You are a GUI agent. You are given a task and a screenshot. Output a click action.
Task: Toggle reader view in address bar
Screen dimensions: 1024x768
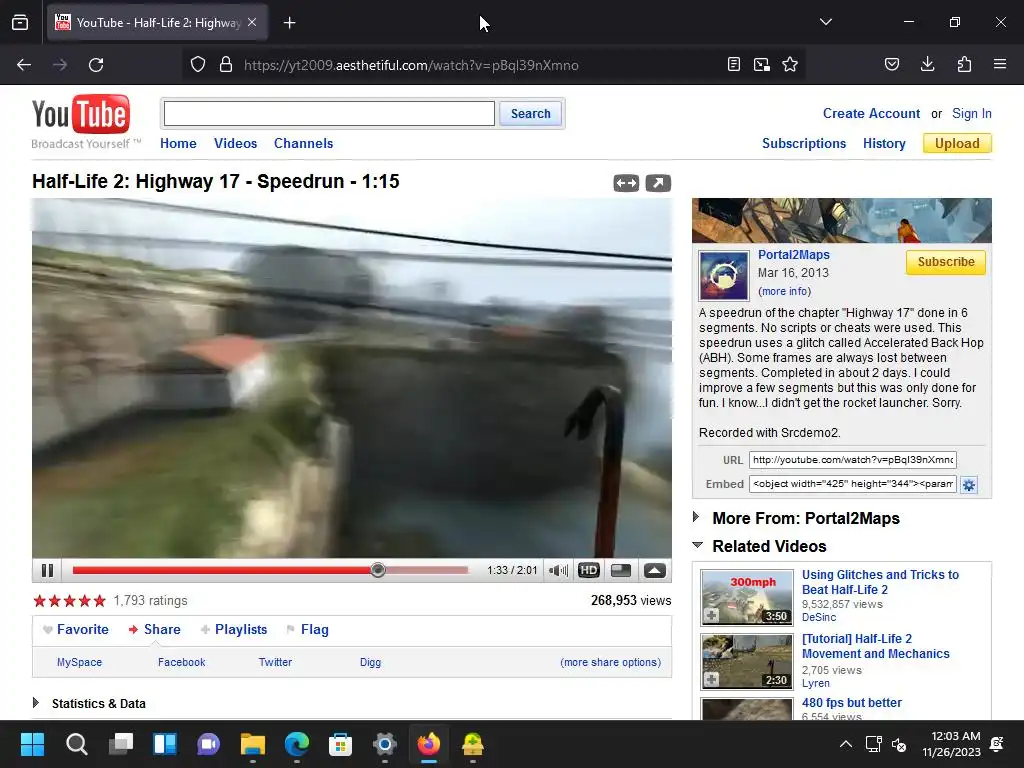[733, 65]
